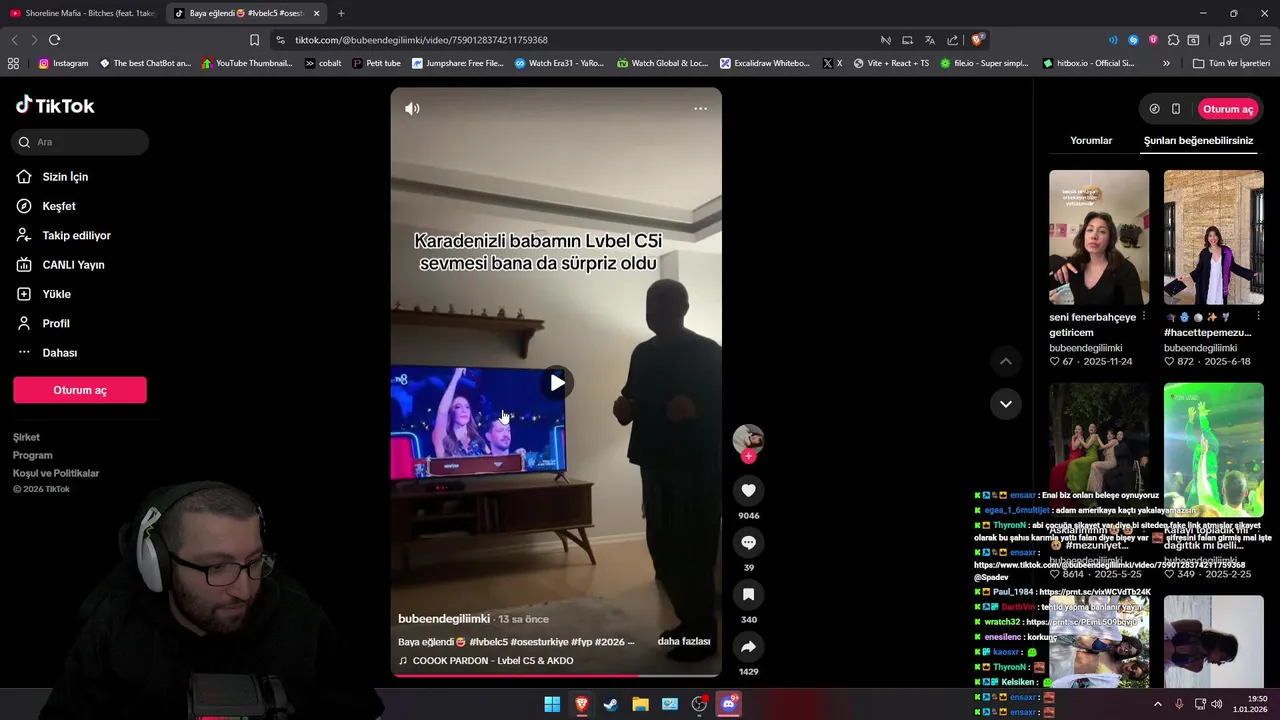Open the creator's profile avatar beside the video

[748, 439]
